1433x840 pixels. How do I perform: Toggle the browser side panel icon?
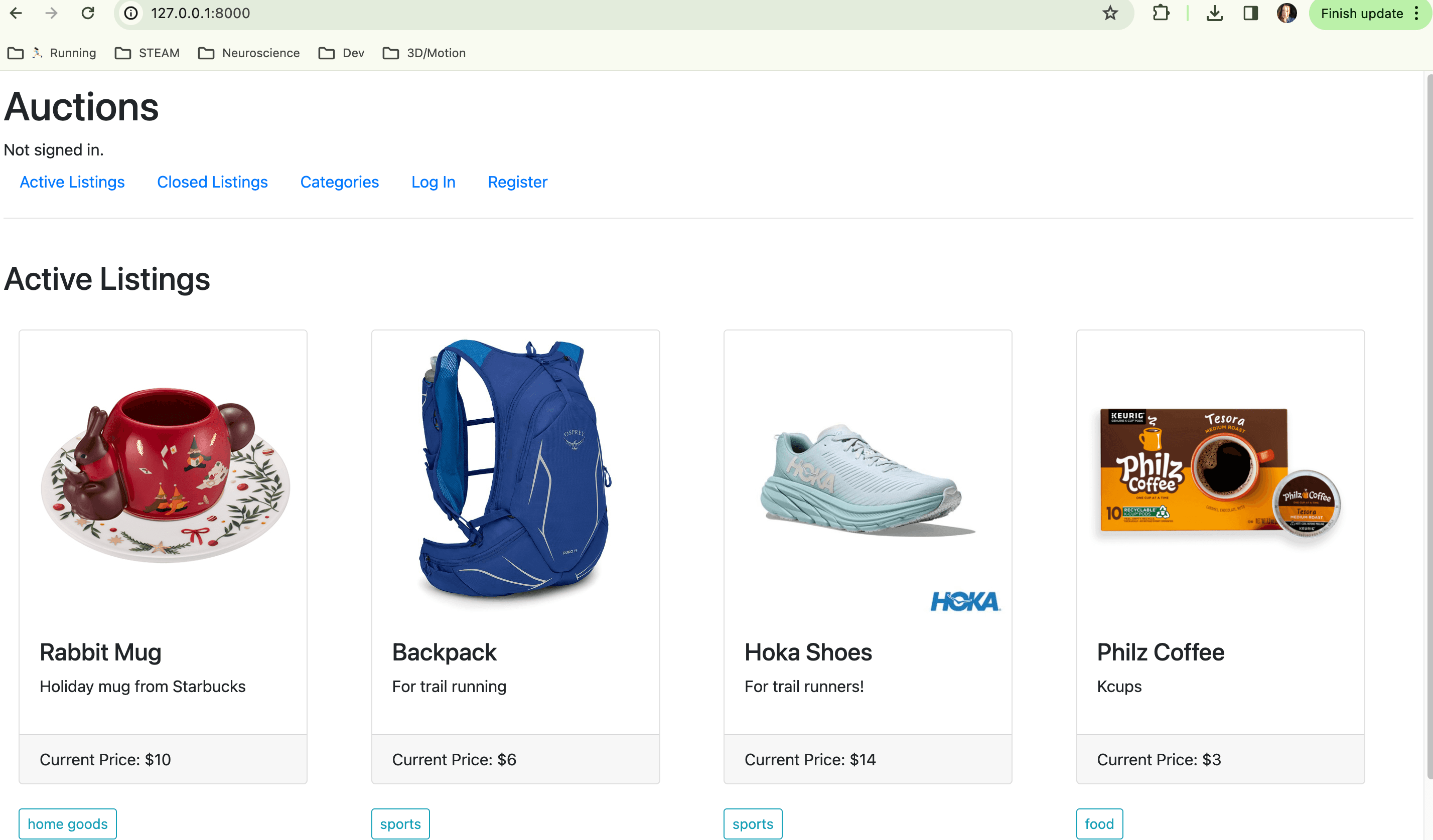1250,13
